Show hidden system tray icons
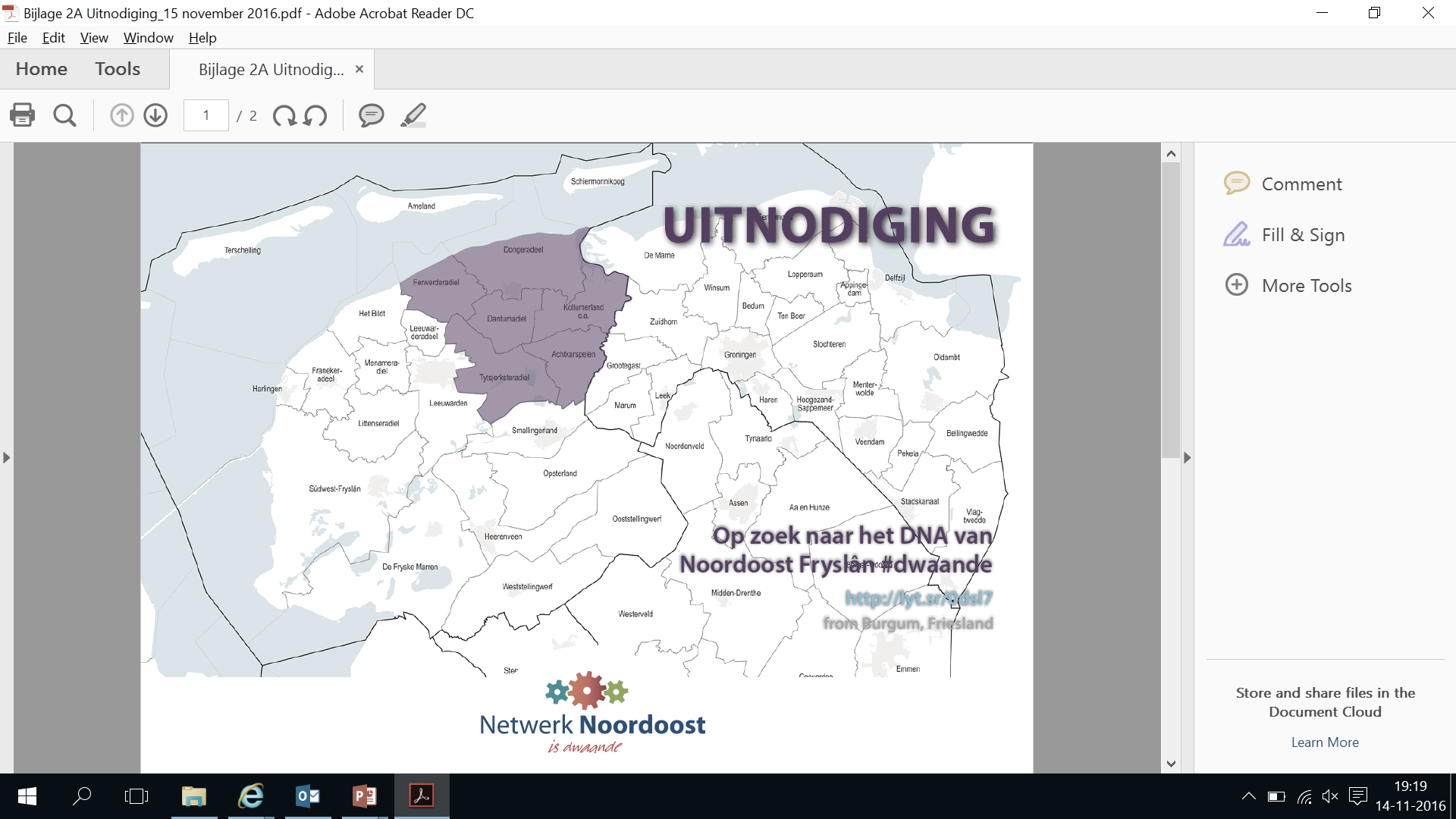1456x819 pixels. click(1248, 796)
